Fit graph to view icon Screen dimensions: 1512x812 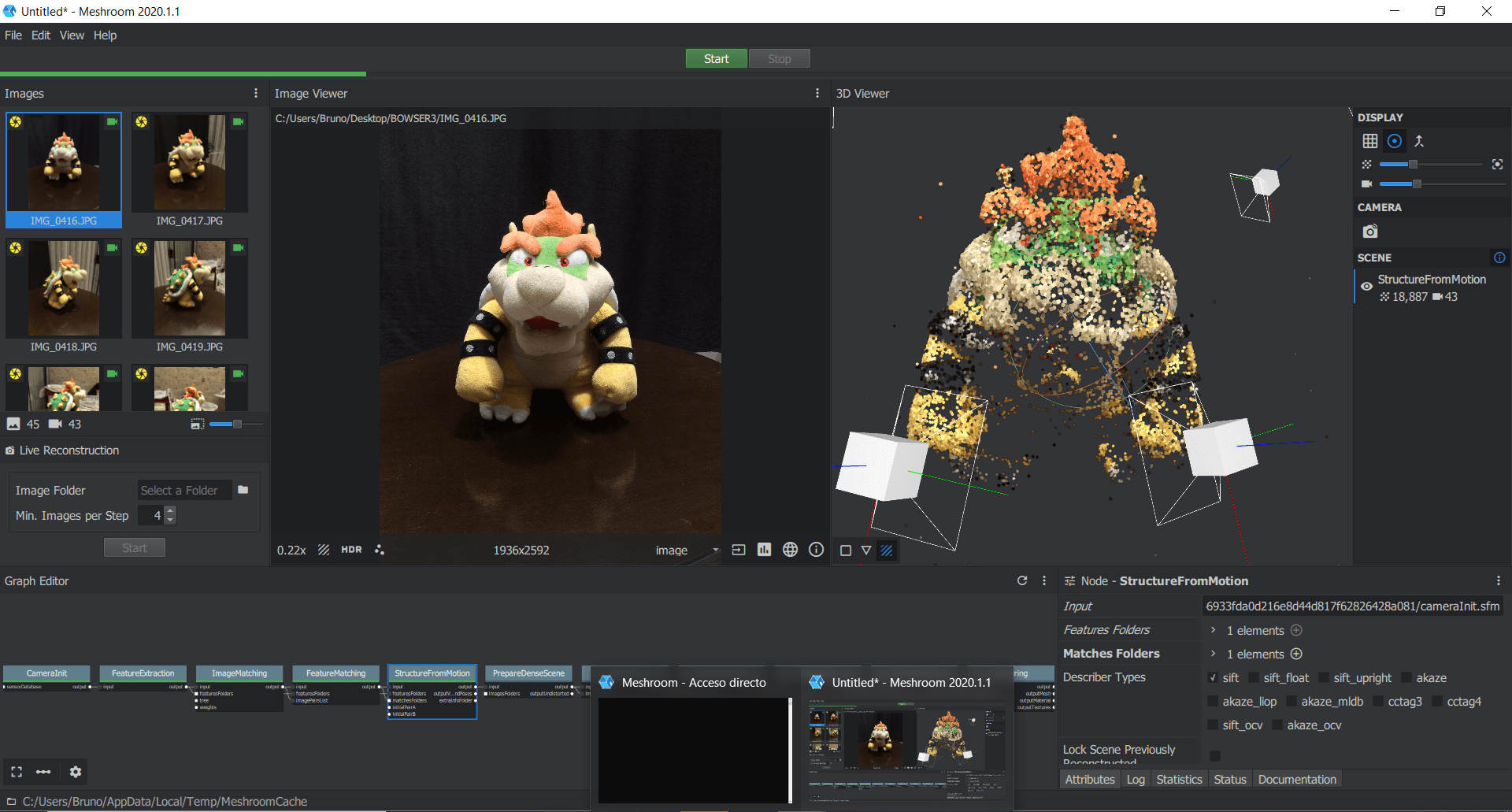pos(17,772)
